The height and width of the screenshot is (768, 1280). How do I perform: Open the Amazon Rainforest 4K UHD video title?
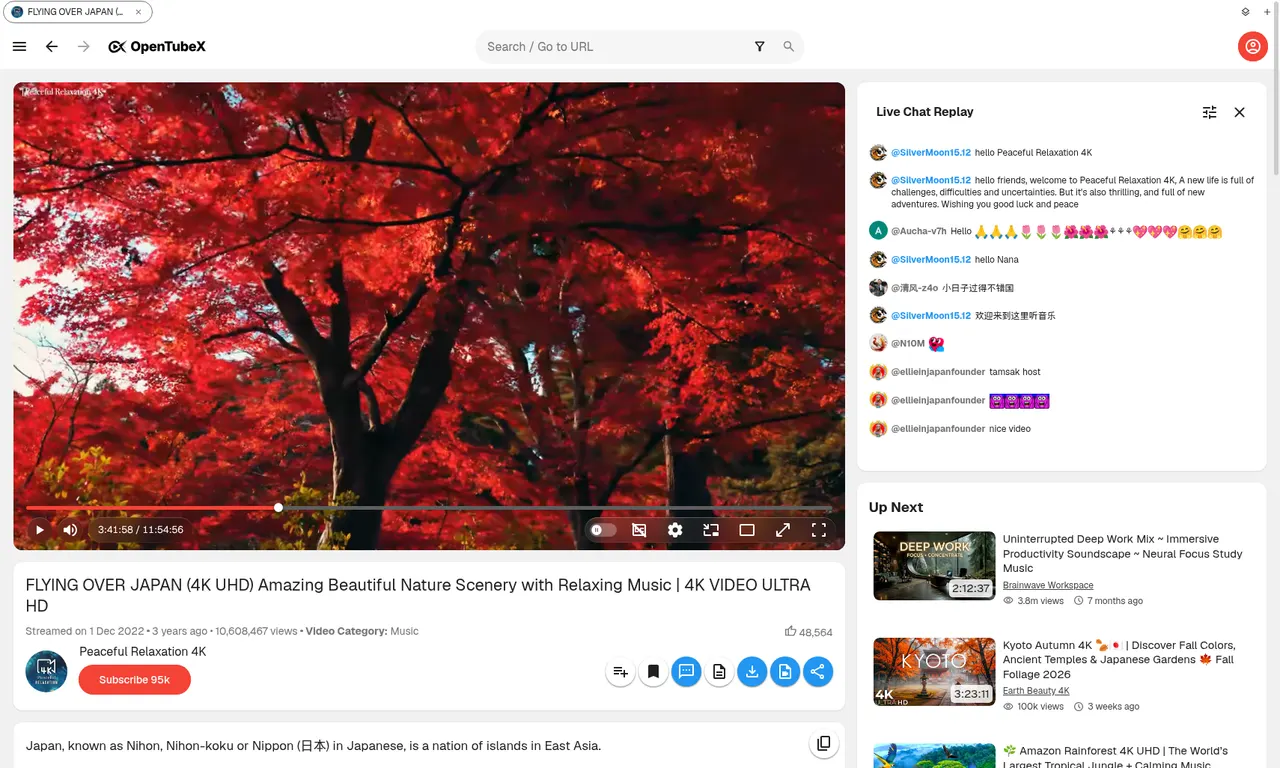click(1115, 757)
